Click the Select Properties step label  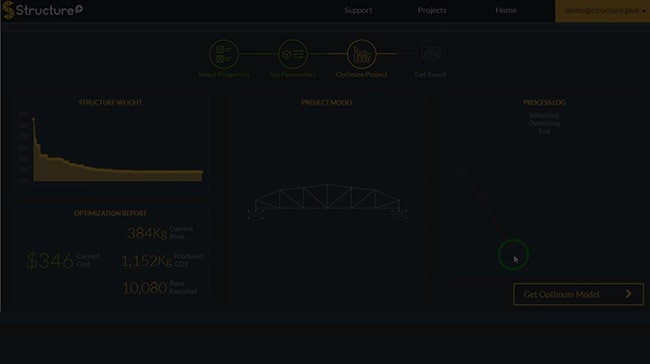[224, 75]
